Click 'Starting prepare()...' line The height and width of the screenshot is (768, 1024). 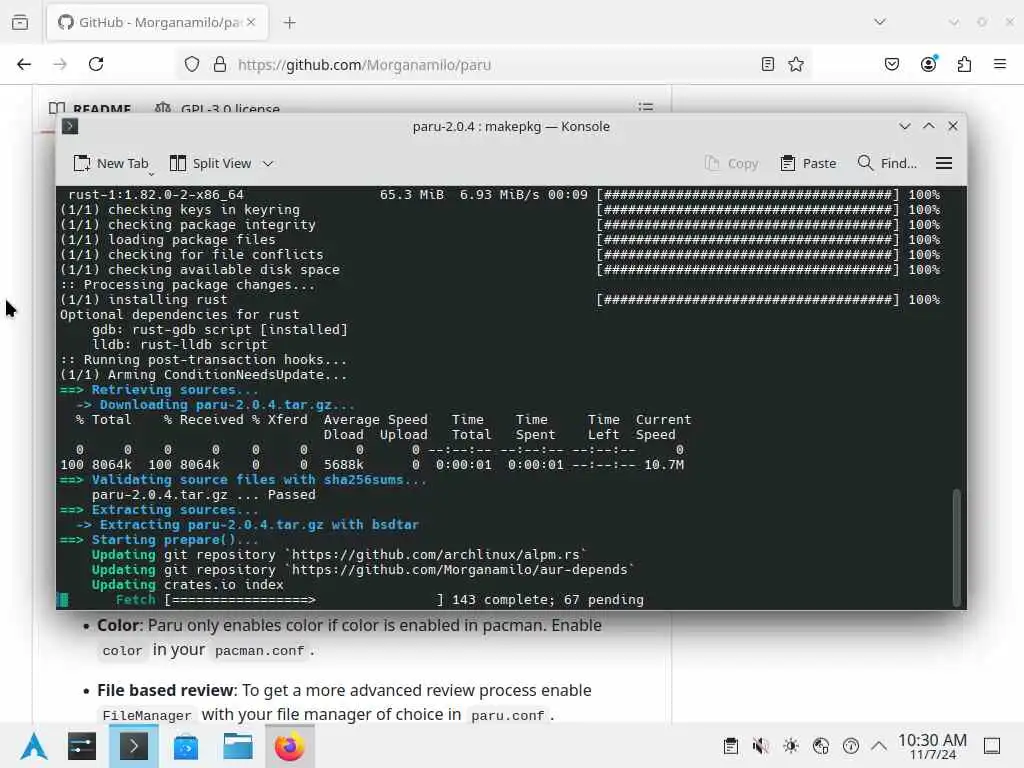(159, 539)
